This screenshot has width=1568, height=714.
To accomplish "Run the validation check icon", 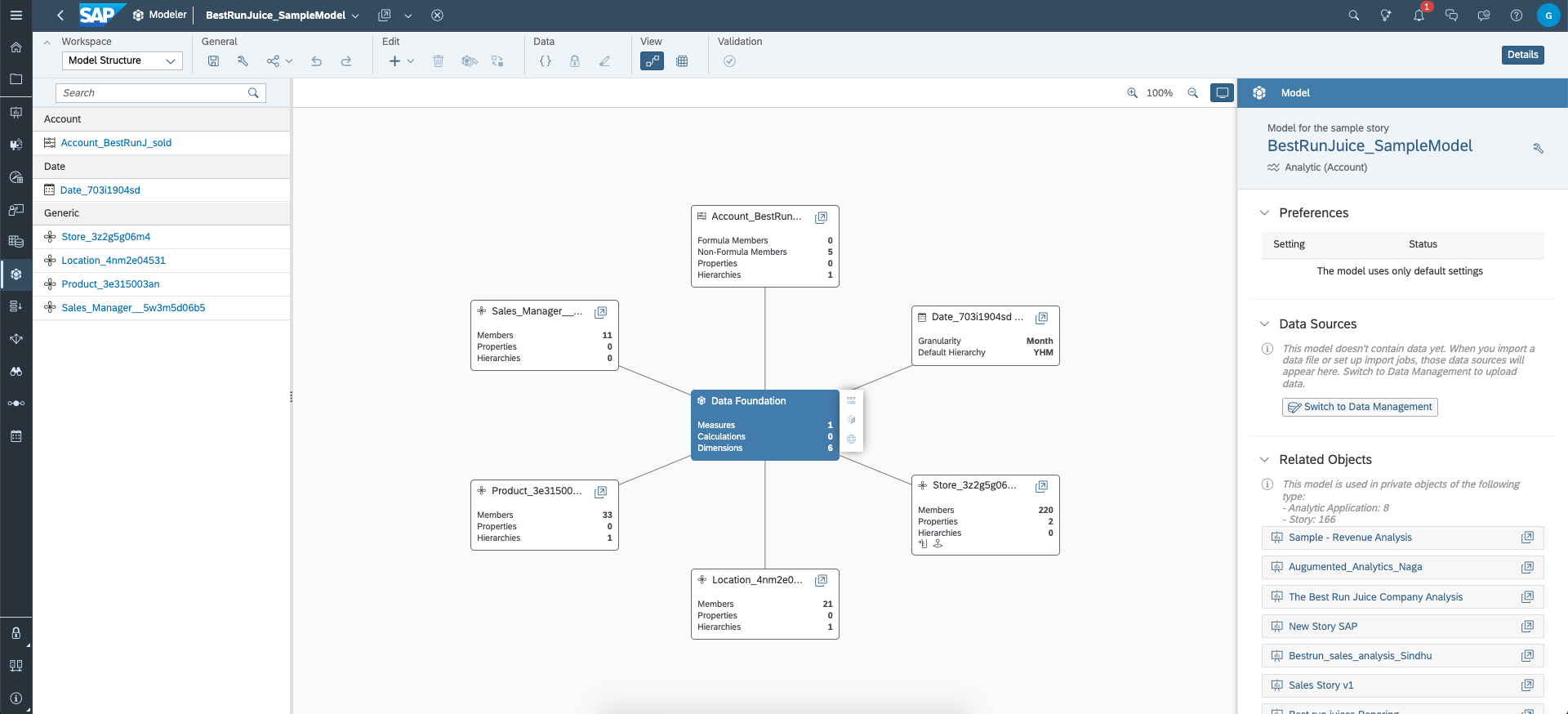I will point(730,61).
